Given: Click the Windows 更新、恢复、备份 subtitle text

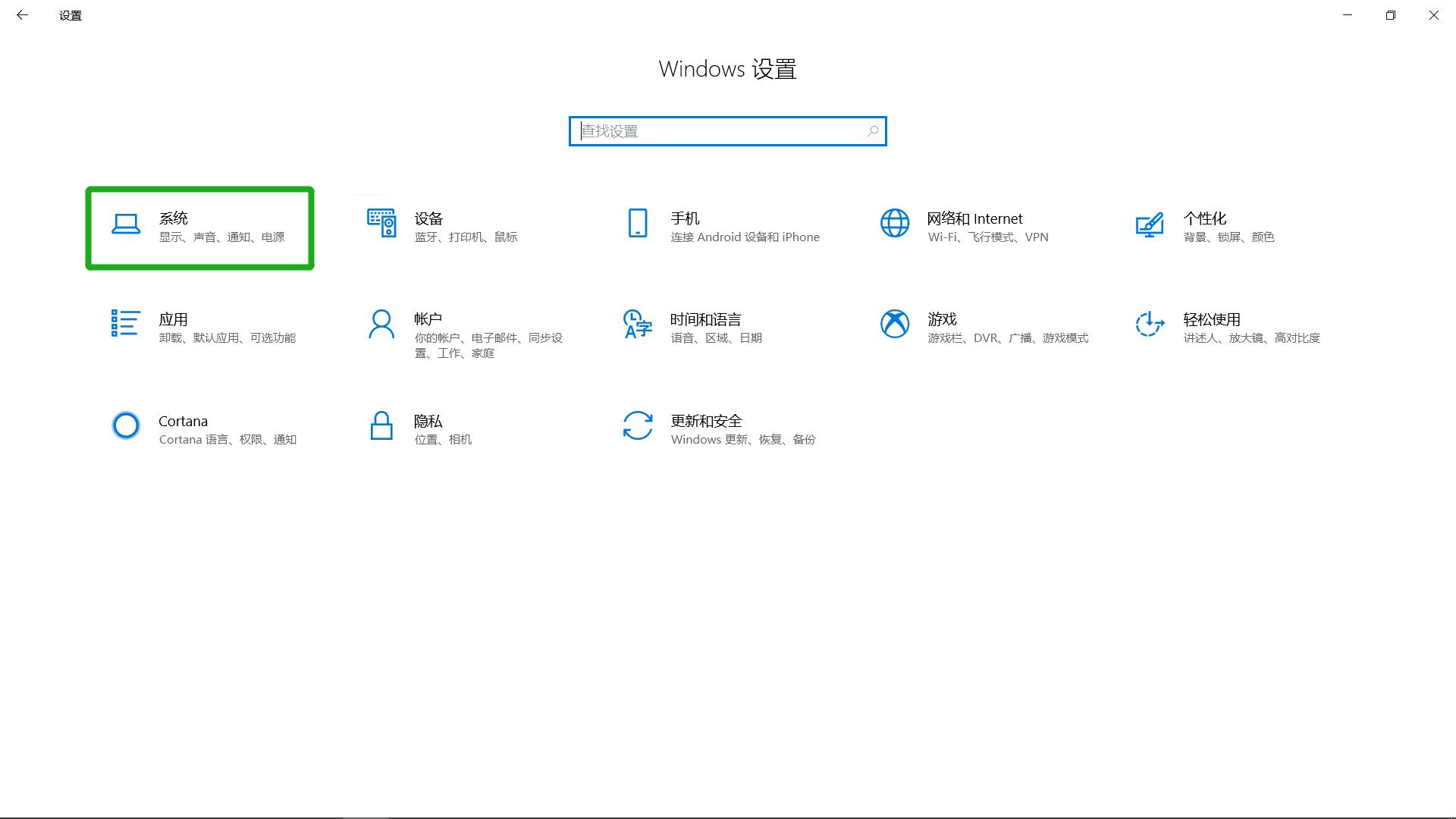Looking at the screenshot, I should tap(742, 439).
